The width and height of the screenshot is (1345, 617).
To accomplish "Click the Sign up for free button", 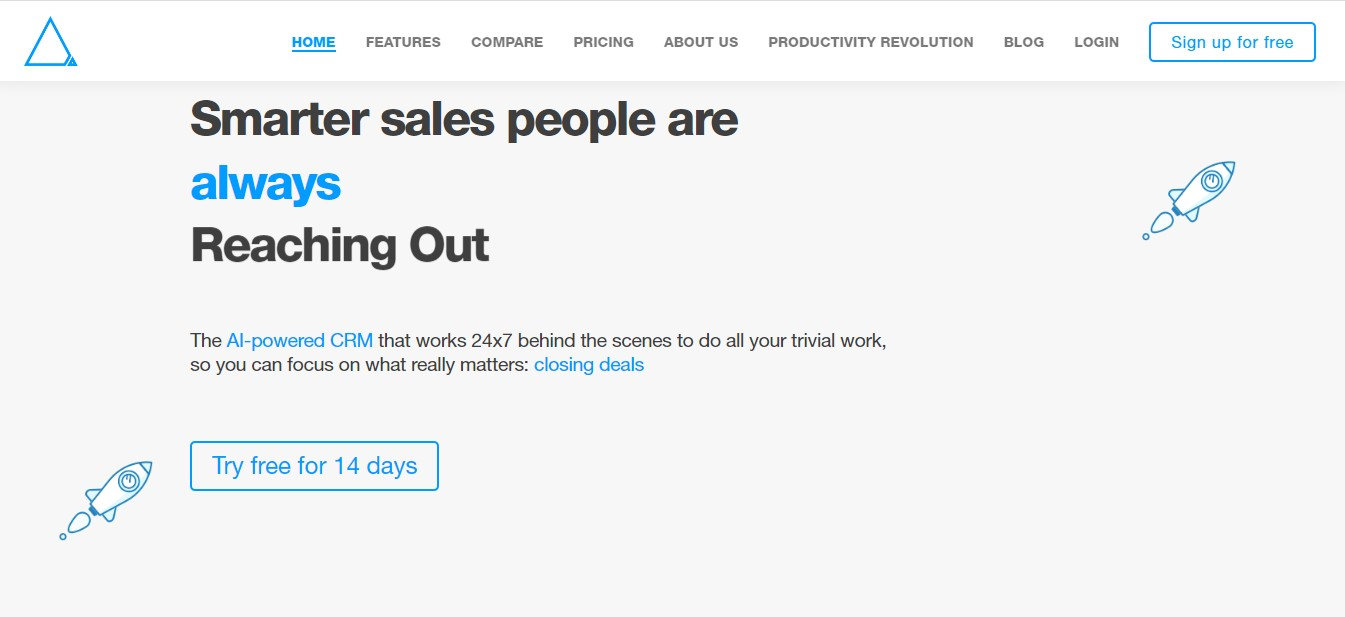I will point(1232,42).
